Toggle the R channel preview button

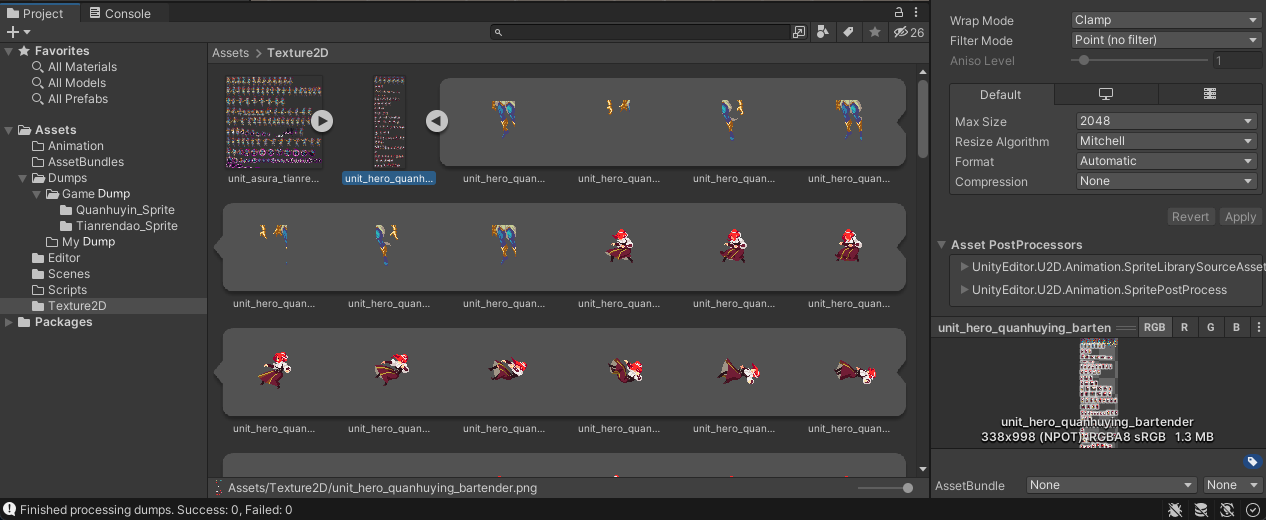[1184, 327]
